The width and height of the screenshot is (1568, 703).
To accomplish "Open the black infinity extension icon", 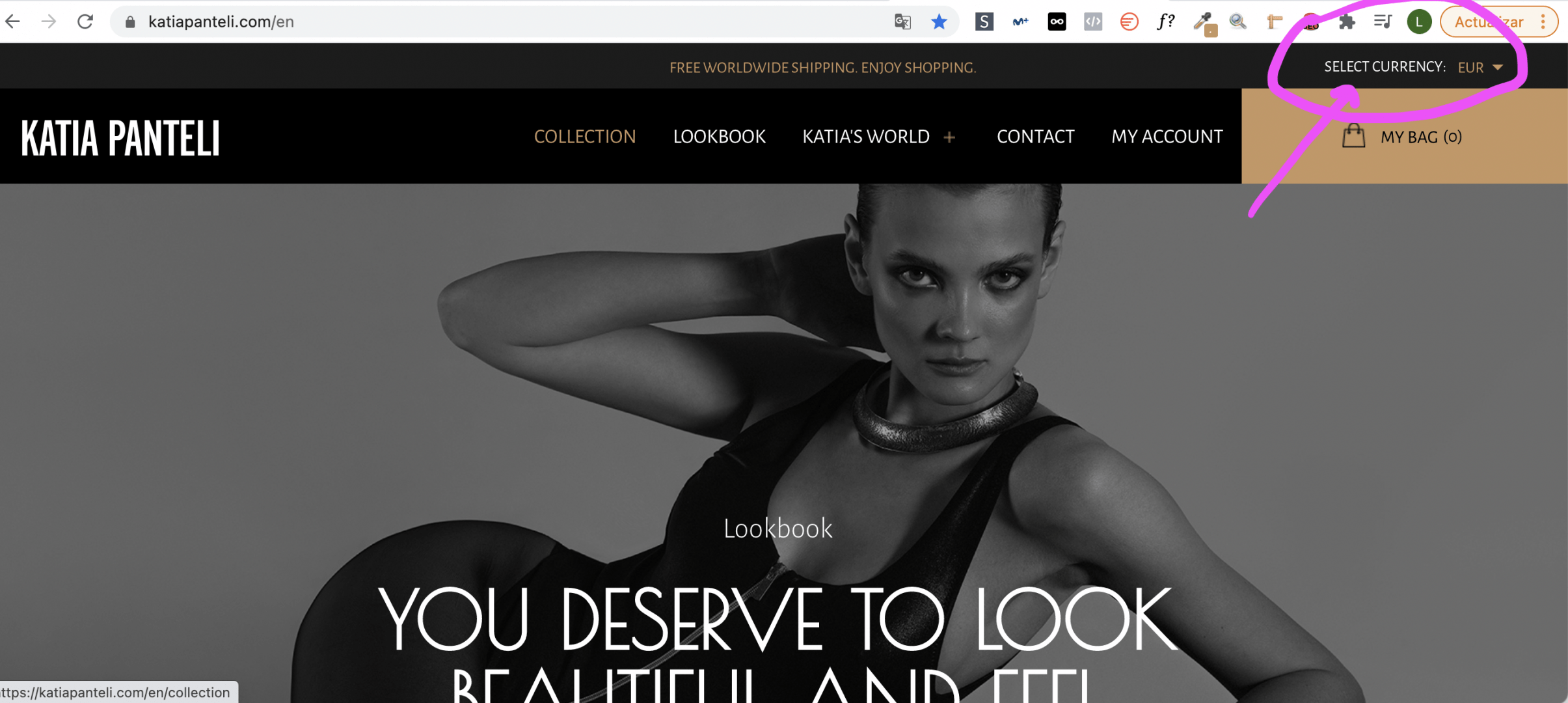I will coord(1057,21).
